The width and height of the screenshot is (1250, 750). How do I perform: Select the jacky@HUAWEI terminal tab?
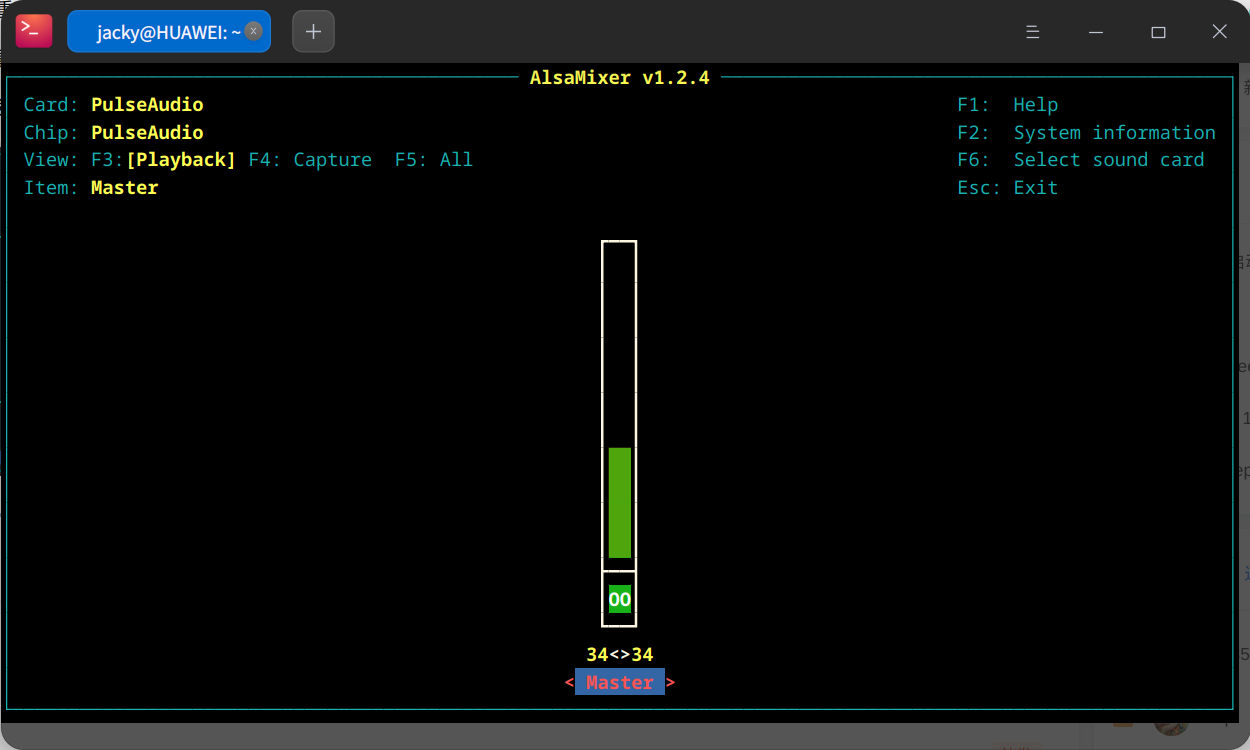[x=160, y=32]
